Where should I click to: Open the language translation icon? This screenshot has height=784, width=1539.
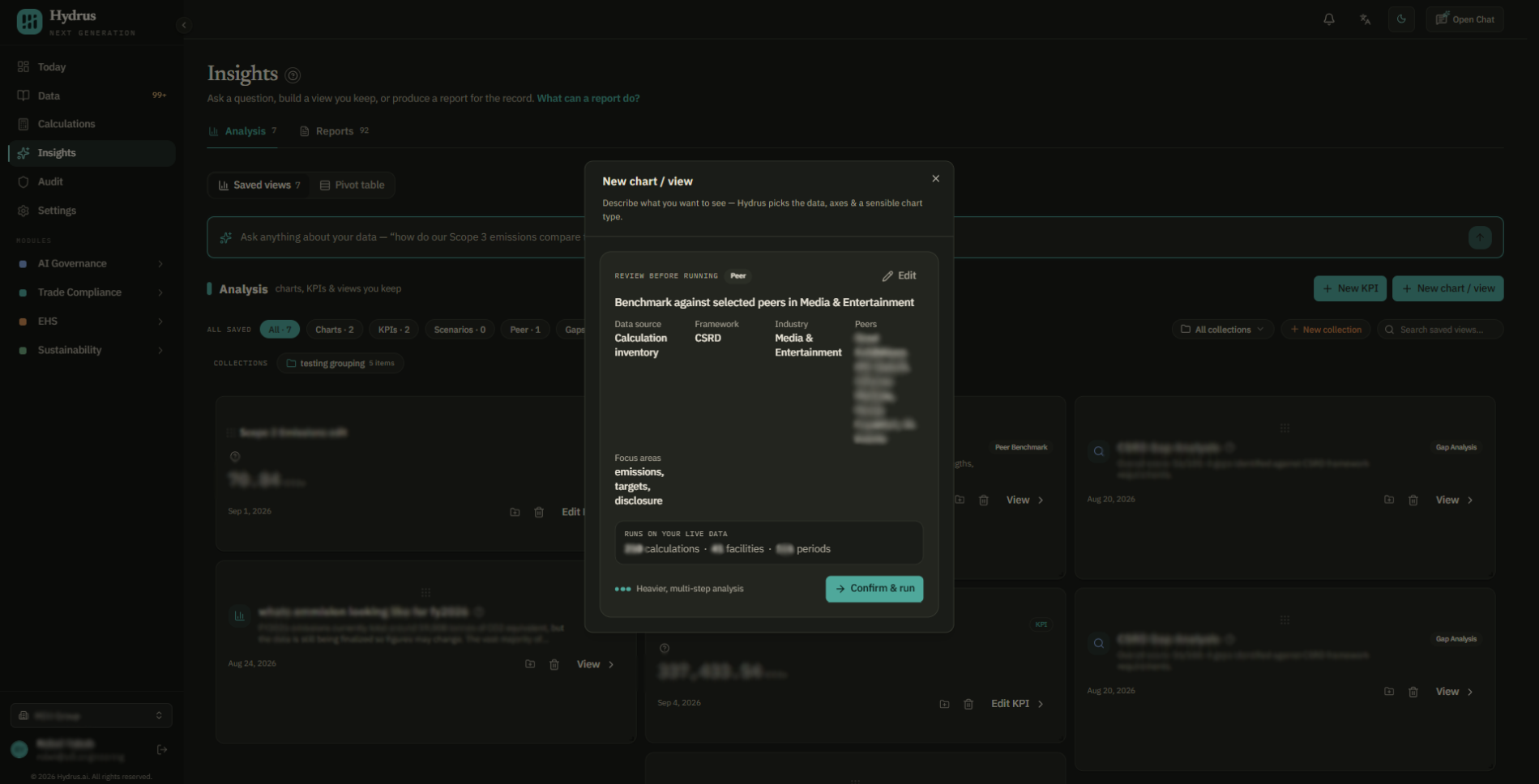(x=1366, y=19)
